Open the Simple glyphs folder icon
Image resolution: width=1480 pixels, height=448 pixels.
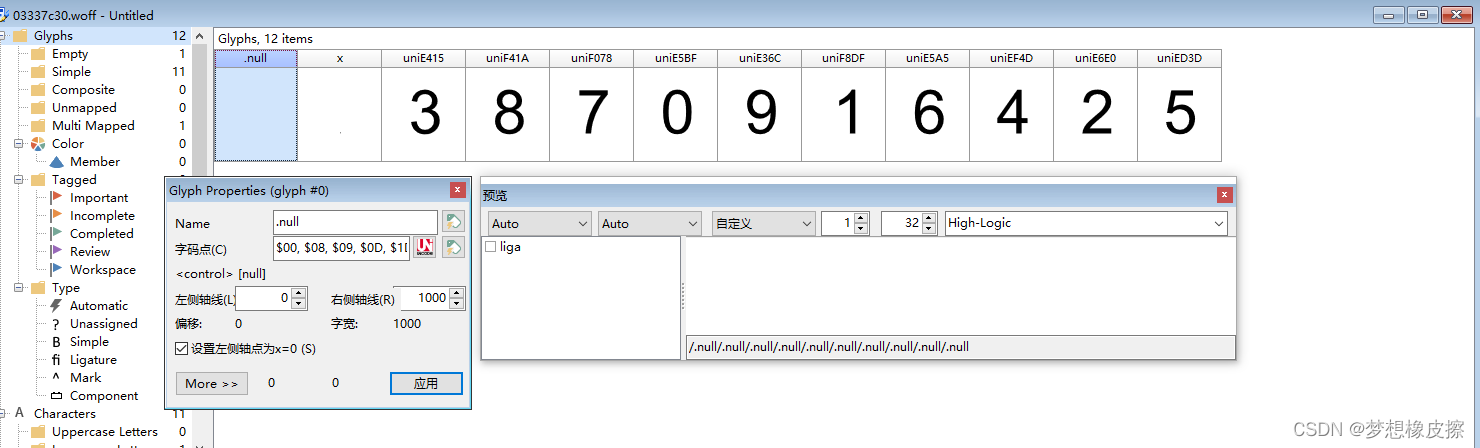(38, 72)
